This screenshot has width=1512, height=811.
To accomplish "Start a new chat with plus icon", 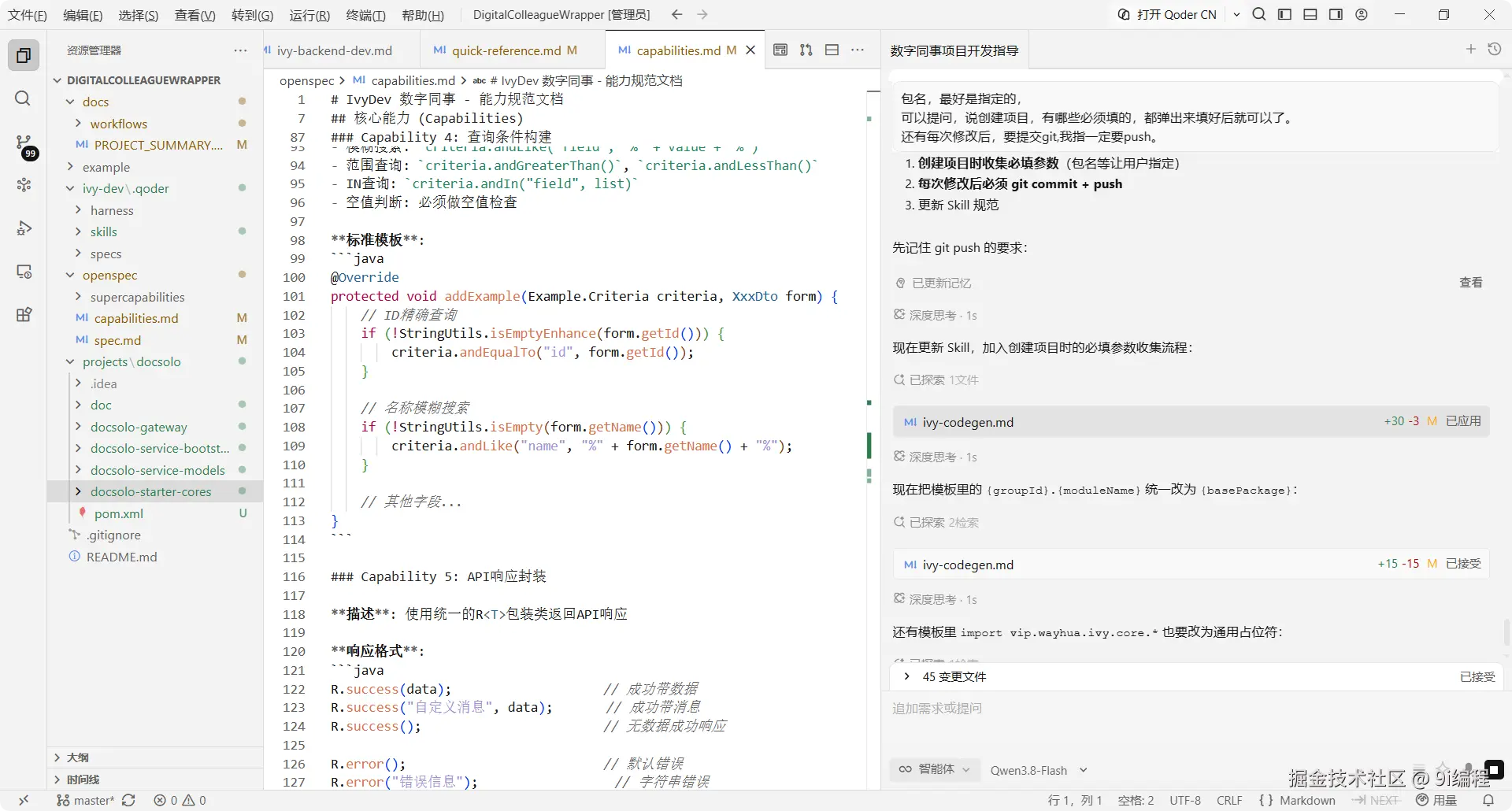I will coord(1470,50).
